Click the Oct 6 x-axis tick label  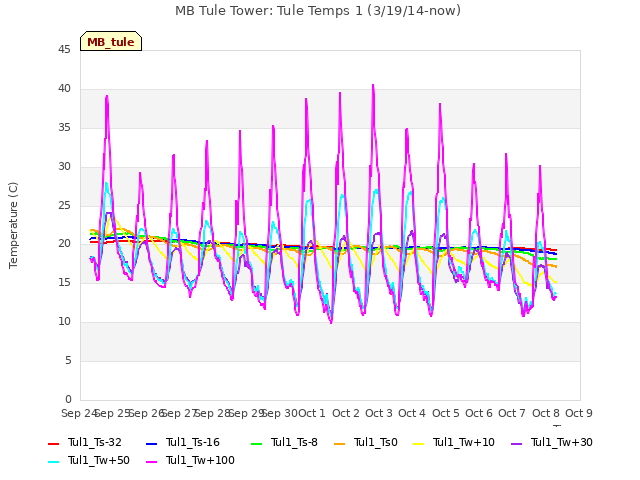point(479,413)
